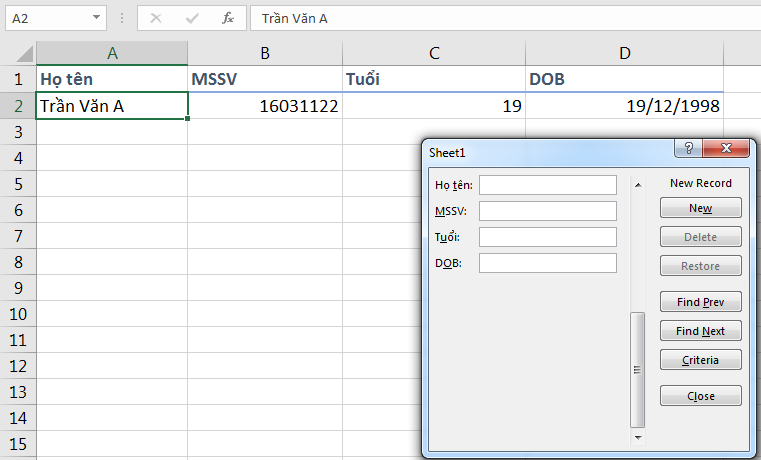Click the MSSV input field
The height and width of the screenshot is (460, 761).
pos(548,211)
